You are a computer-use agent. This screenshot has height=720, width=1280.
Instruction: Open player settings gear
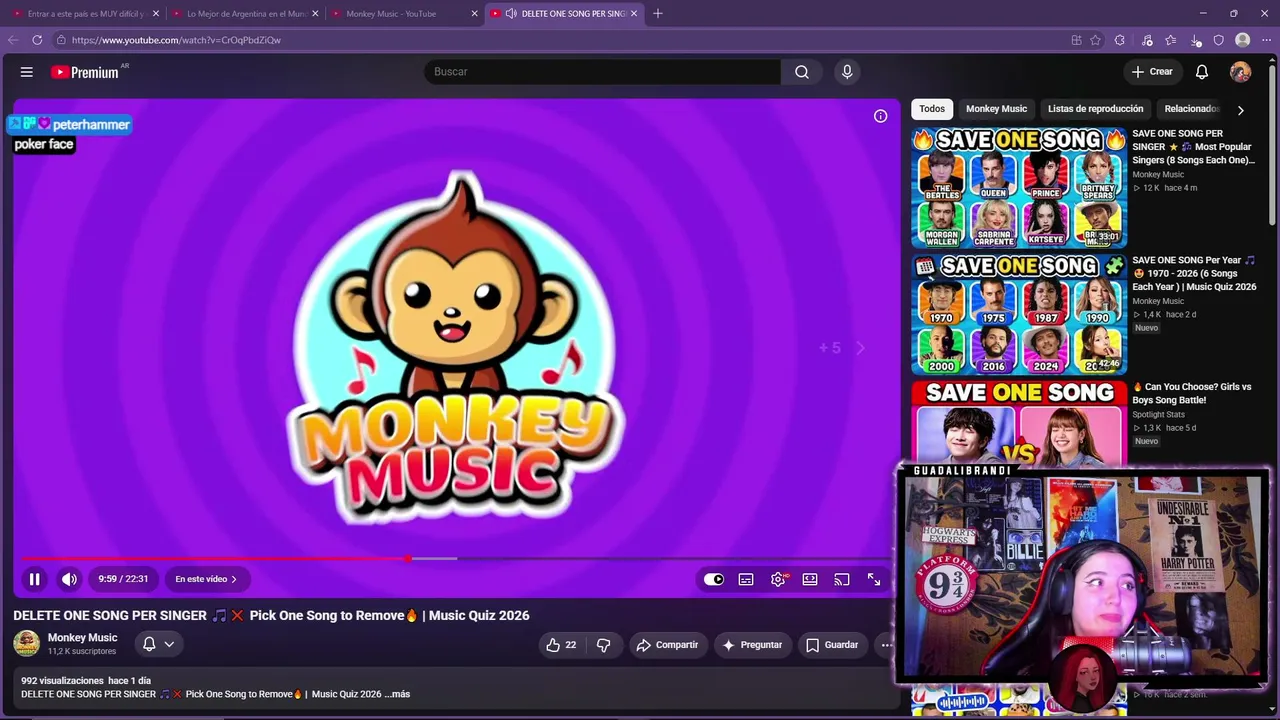[x=778, y=579]
